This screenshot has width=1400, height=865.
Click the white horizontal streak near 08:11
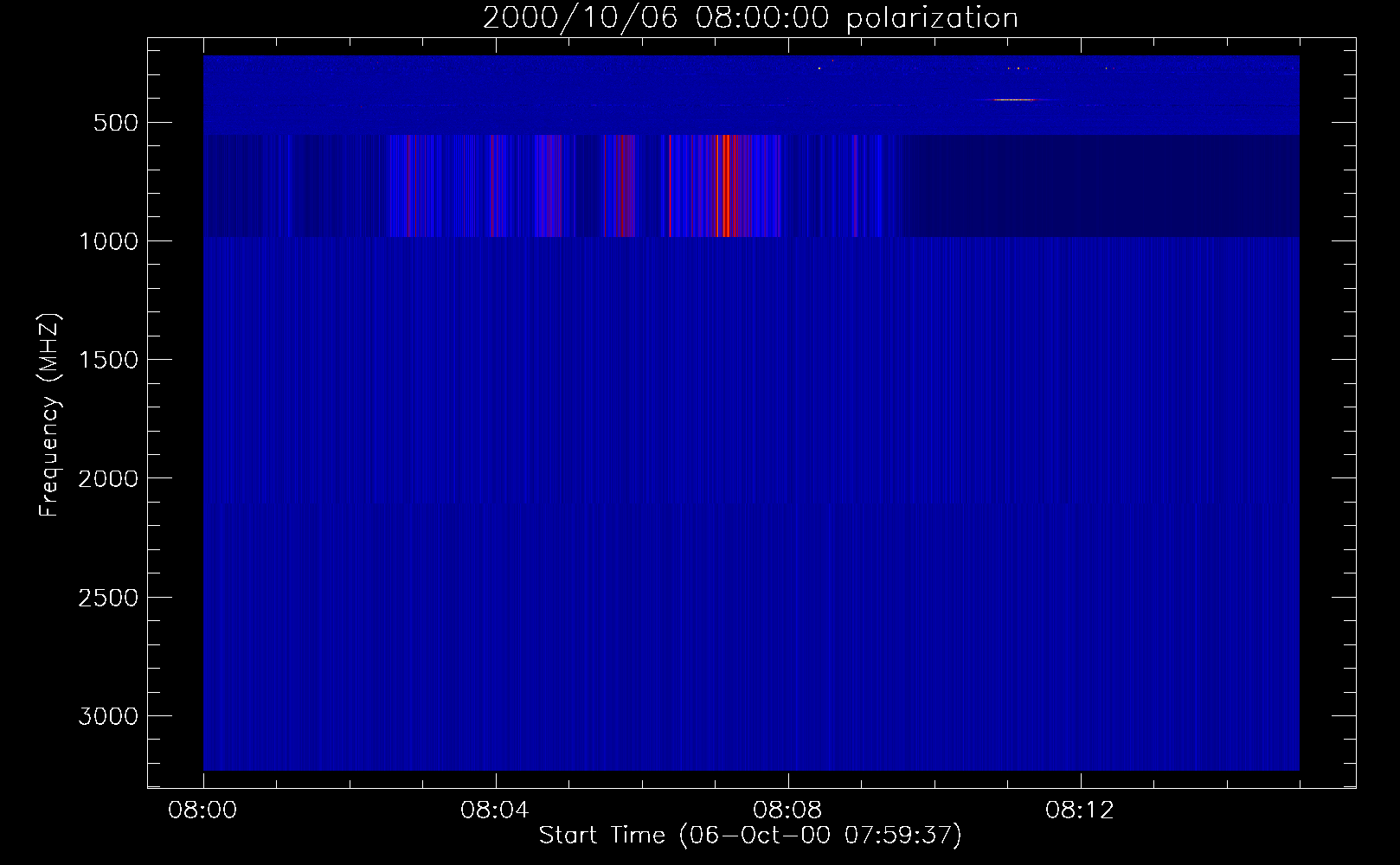pos(1014,100)
